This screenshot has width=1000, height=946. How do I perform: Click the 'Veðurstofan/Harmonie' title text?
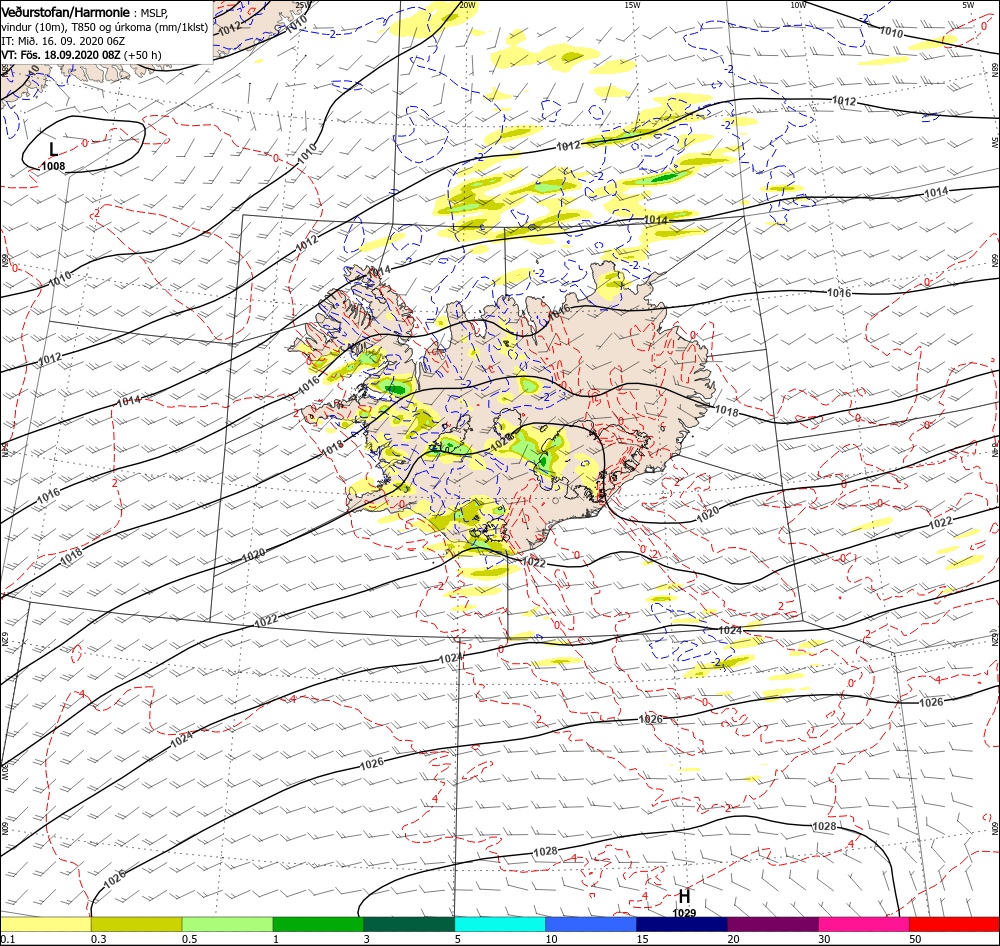coord(66,12)
